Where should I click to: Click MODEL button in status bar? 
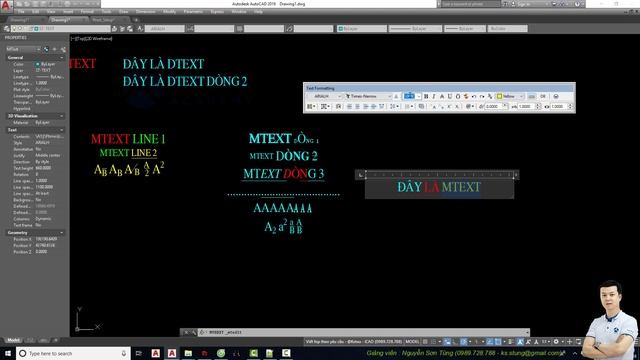(412, 342)
